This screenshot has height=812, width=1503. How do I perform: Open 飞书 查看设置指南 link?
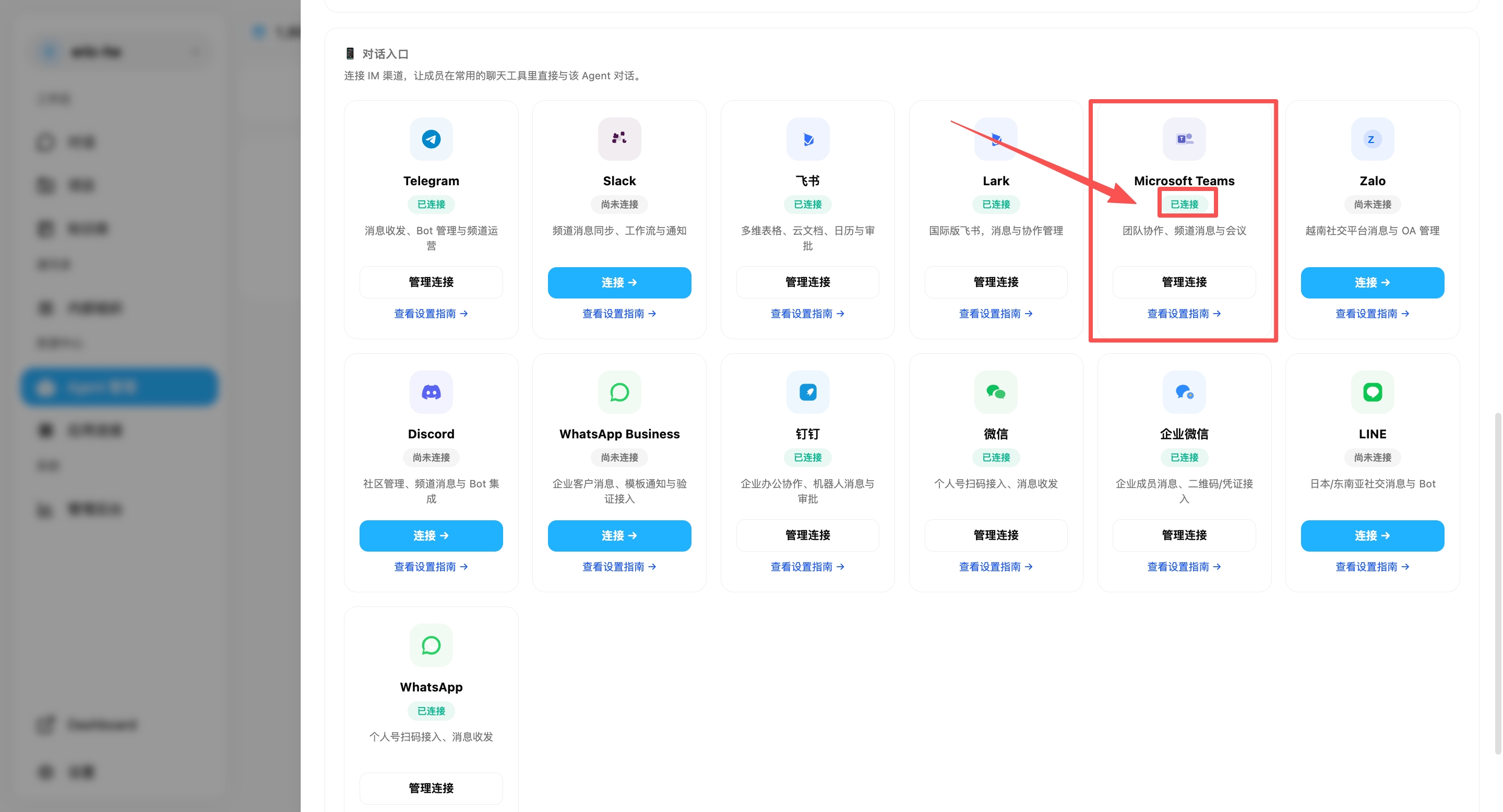pos(807,314)
